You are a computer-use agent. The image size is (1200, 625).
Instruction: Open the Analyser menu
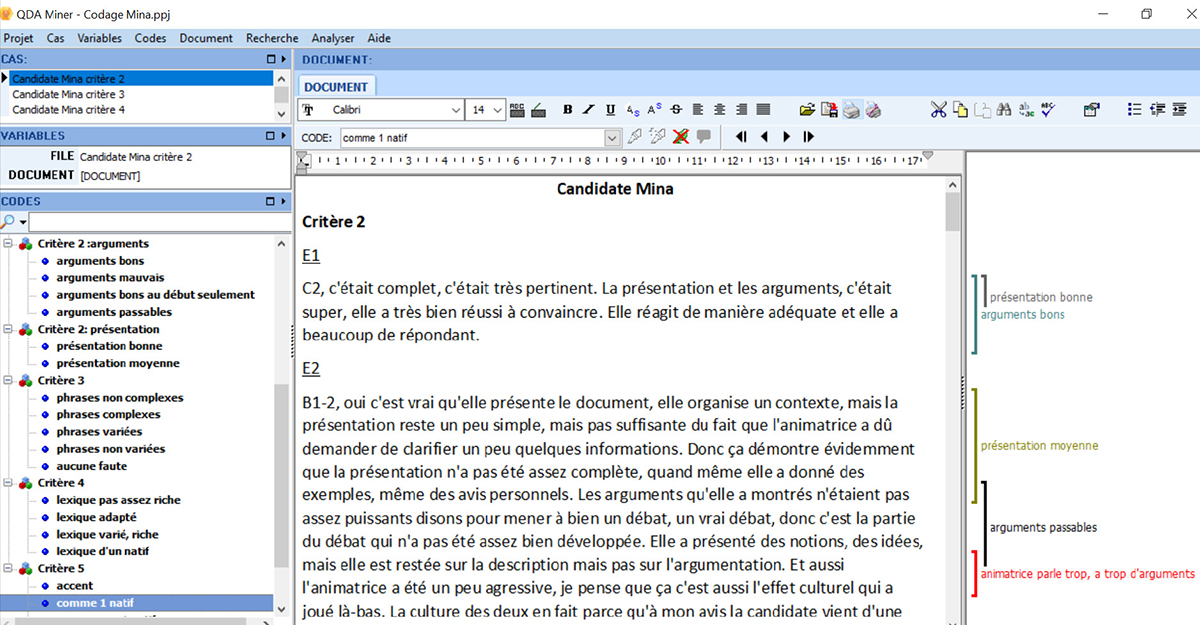pos(333,38)
